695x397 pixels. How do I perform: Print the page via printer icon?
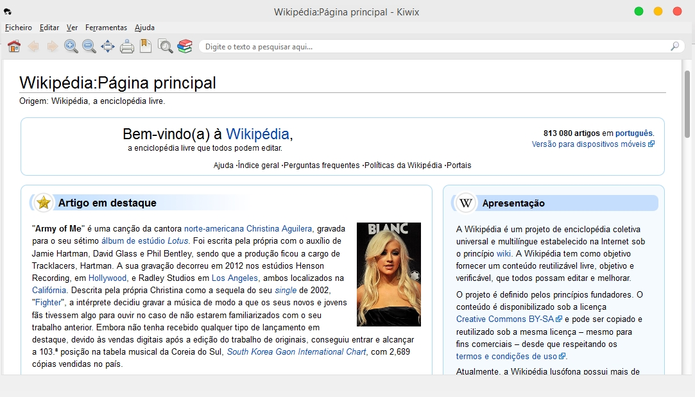click(x=127, y=47)
